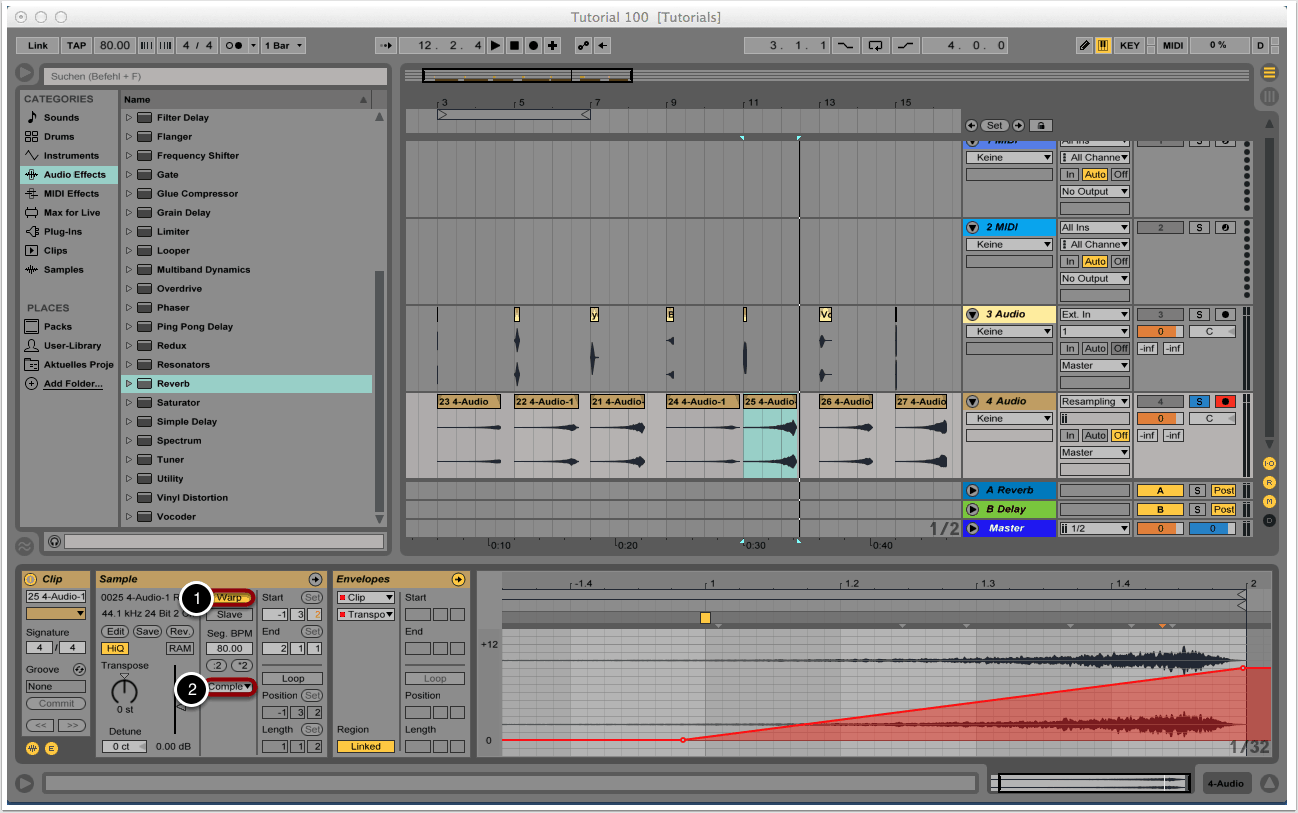The width and height of the screenshot is (1298, 813).
Task: Open the Samples category in browser
Action: click(x=63, y=270)
